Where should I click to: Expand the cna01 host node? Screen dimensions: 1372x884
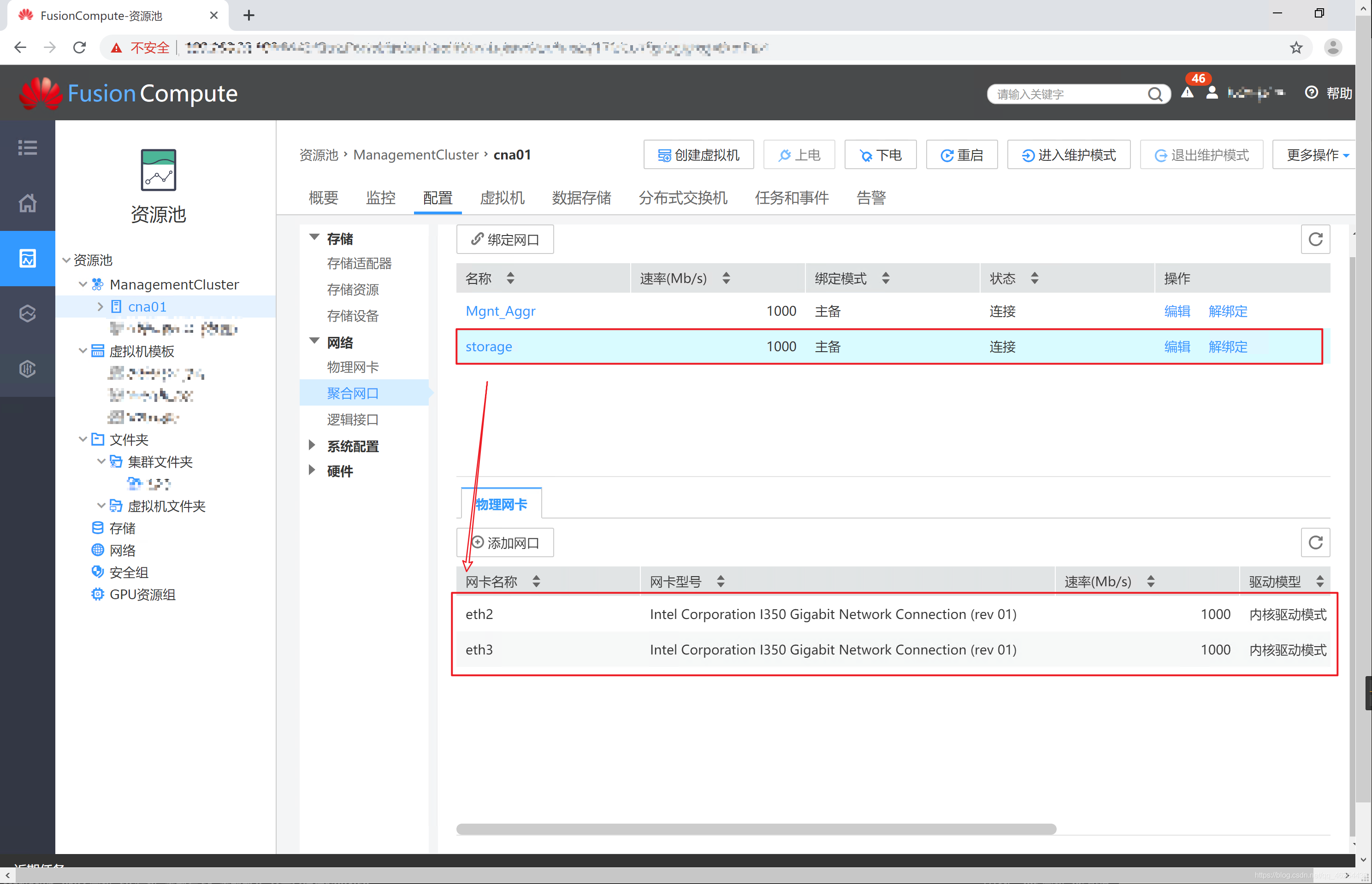[x=100, y=306]
